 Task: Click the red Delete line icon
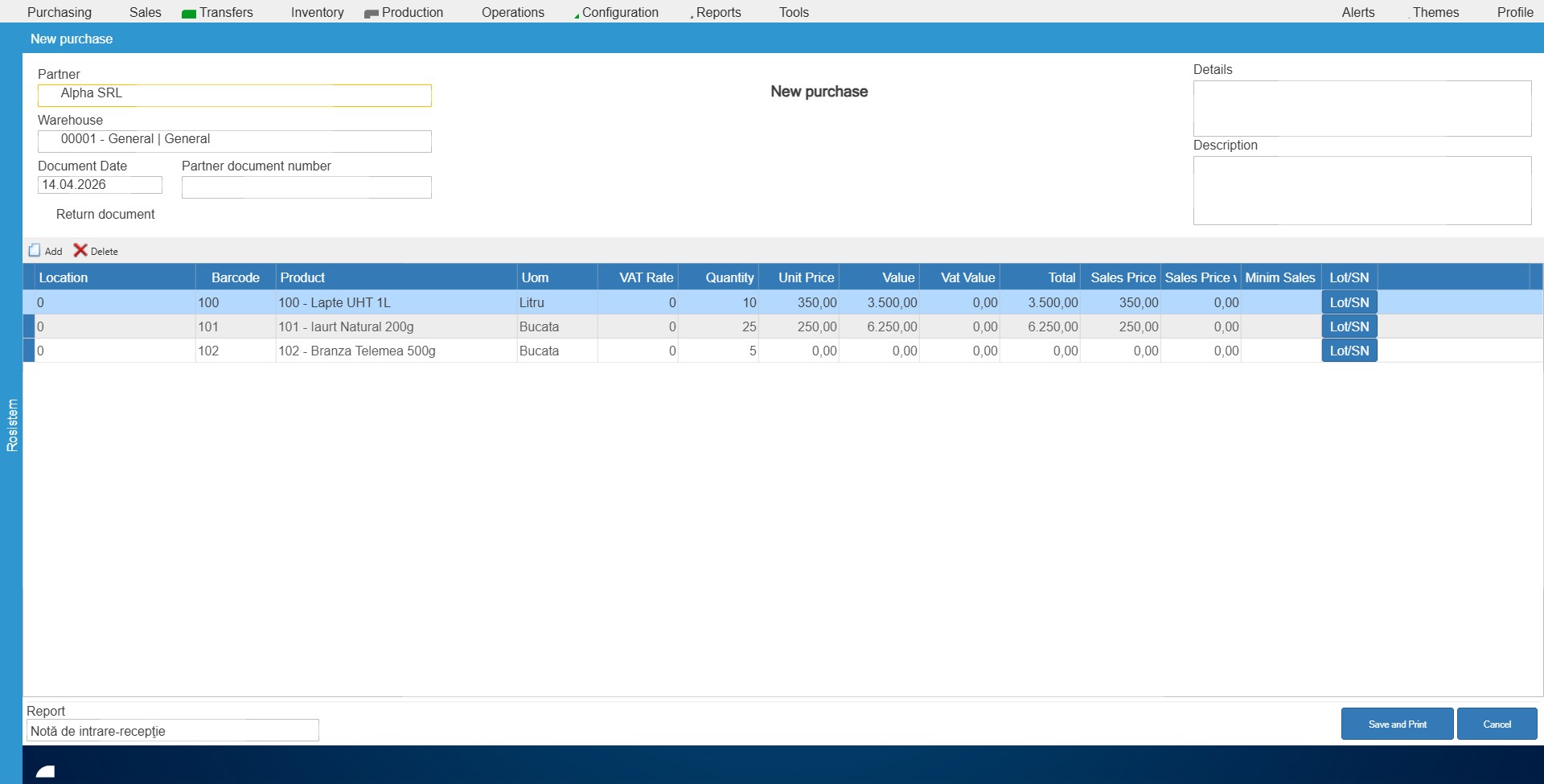pos(80,250)
